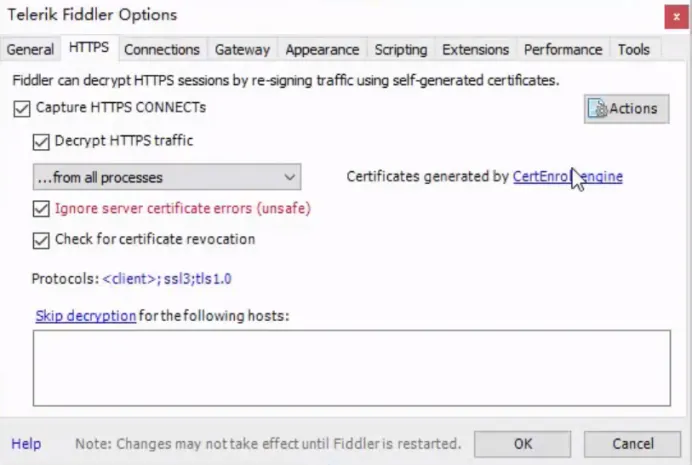Switch to the Extensions tab

[x=475, y=49]
